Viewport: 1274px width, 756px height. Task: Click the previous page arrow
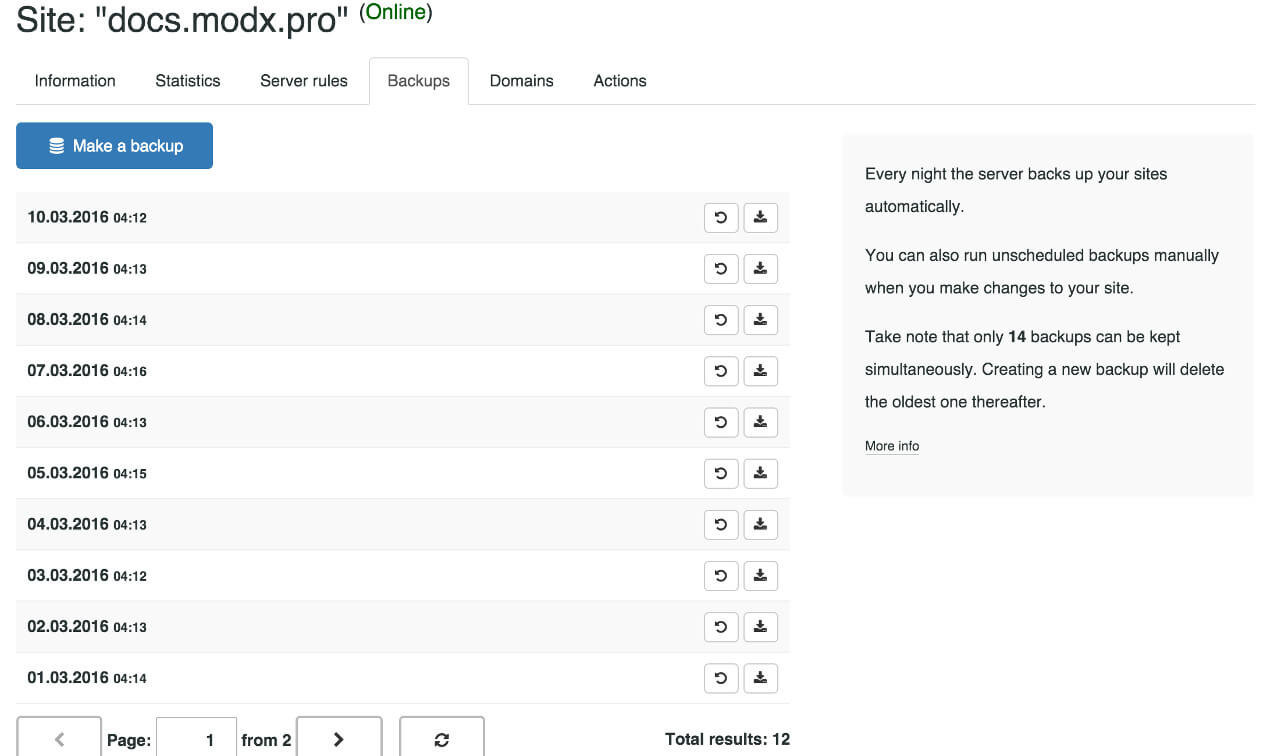point(59,739)
